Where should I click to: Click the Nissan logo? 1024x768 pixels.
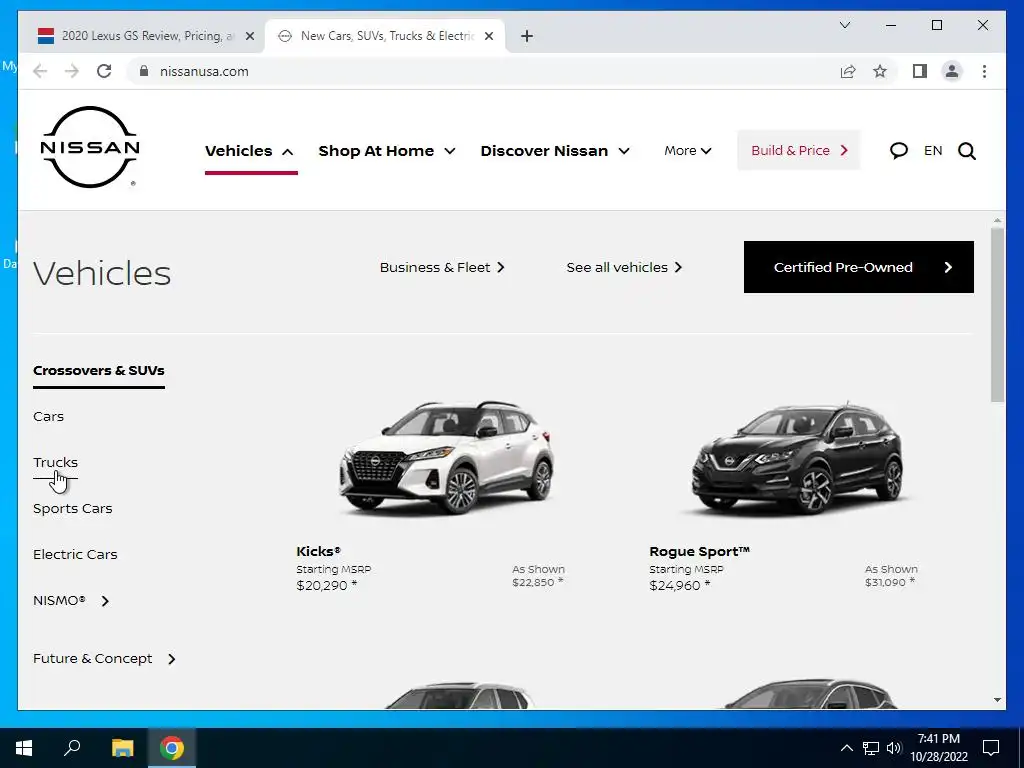click(x=90, y=147)
